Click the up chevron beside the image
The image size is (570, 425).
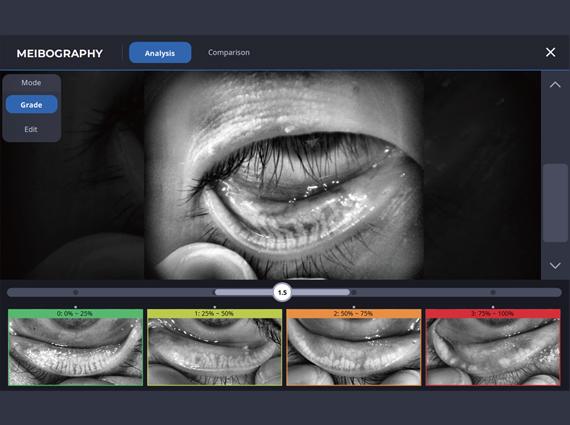(x=555, y=85)
